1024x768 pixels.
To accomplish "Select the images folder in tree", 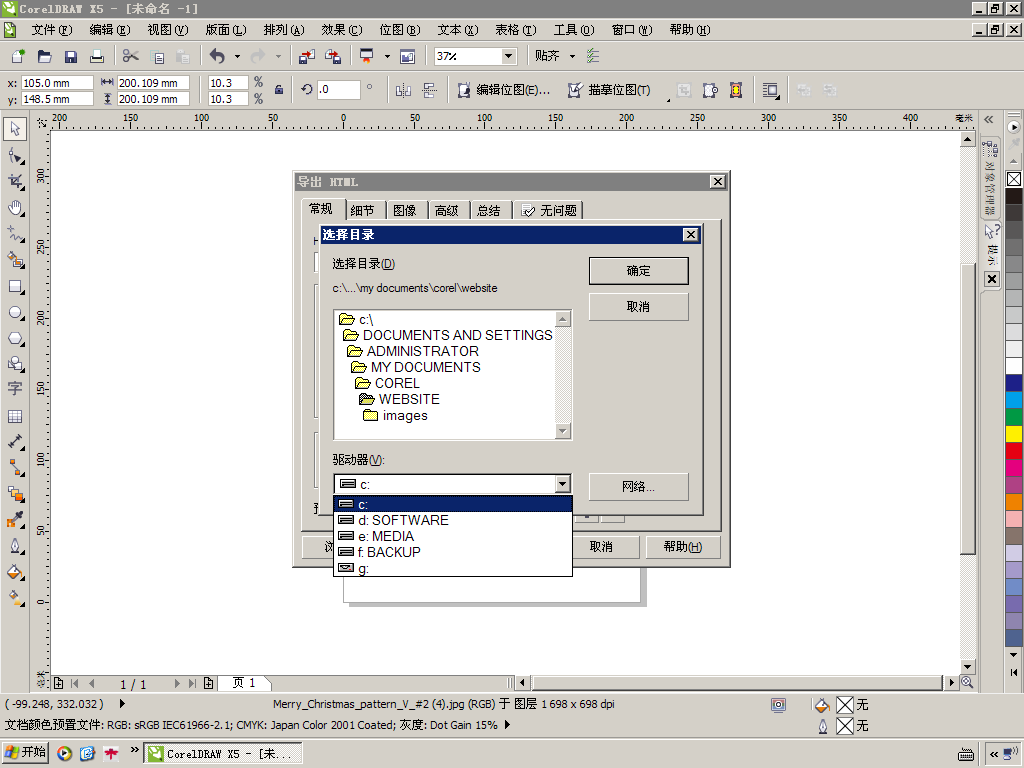I will [x=396, y=415].
